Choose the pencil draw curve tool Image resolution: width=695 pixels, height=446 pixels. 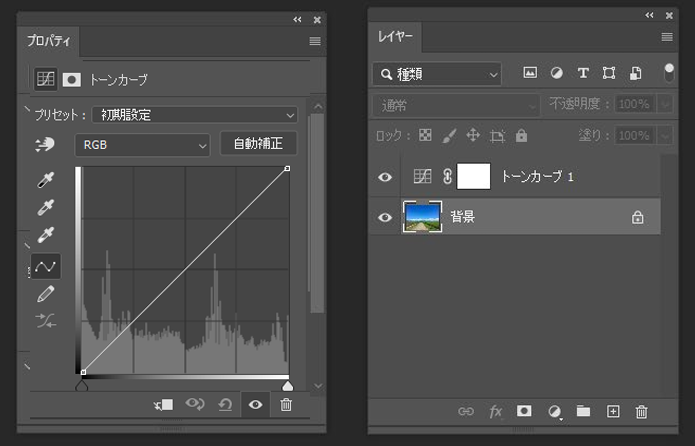click(x=46, y=293)
